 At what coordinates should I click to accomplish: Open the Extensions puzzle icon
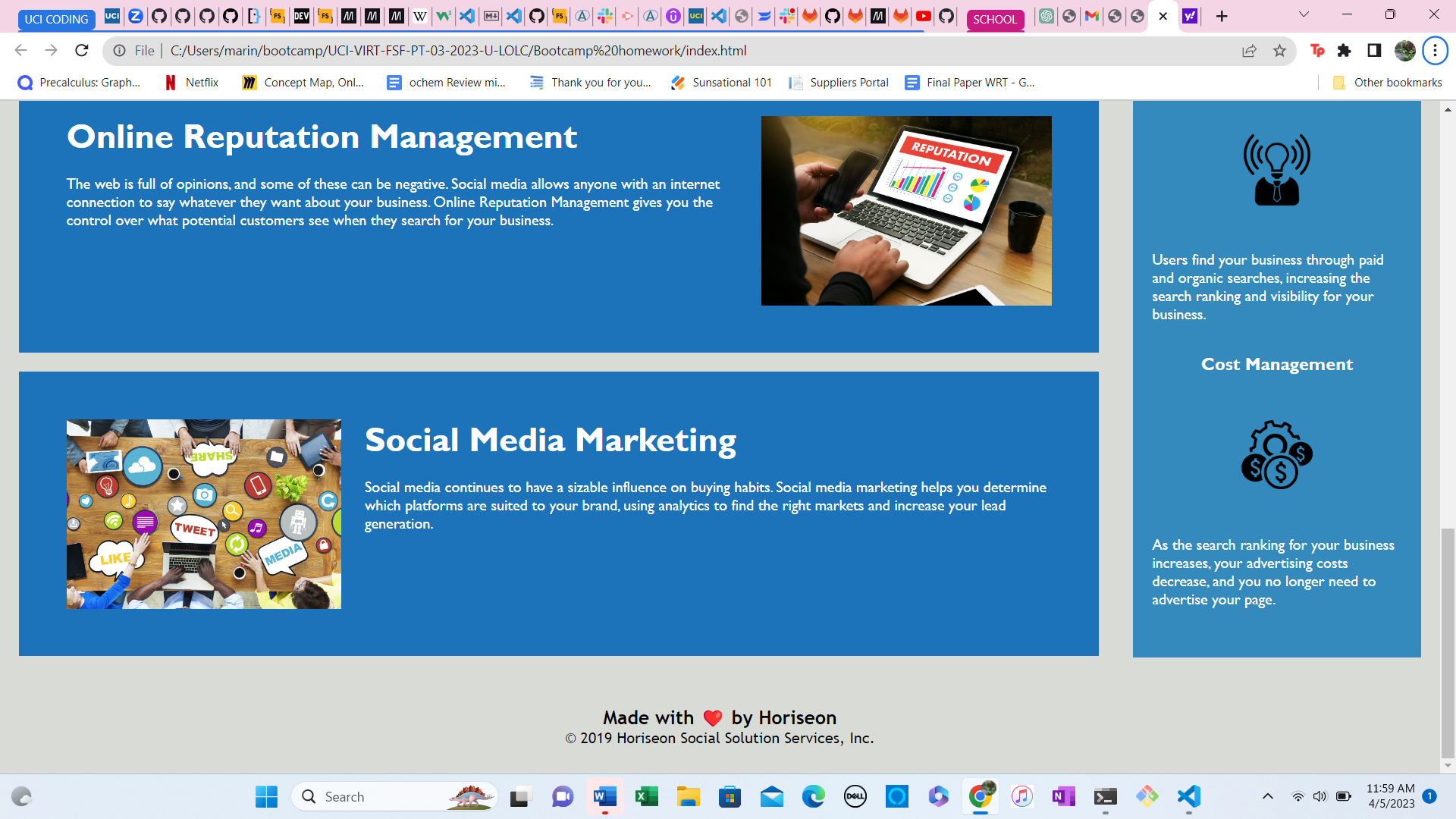[1345, 51]
